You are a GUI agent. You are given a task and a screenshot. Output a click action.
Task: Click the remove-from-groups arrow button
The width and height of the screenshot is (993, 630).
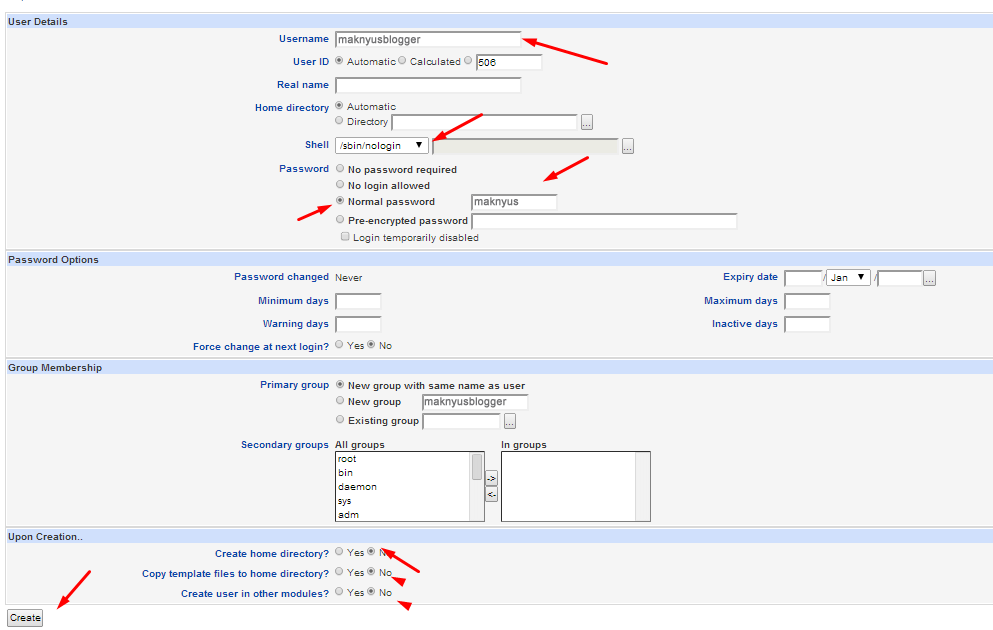click(491, 494)
